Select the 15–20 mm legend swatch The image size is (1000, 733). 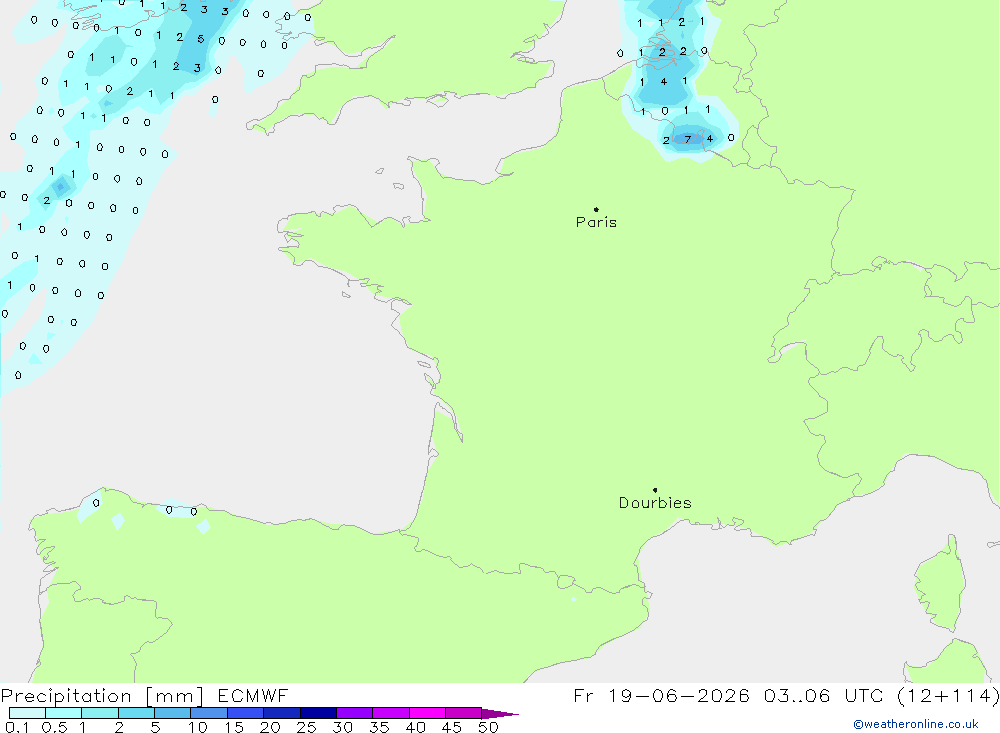click(246, 713)
